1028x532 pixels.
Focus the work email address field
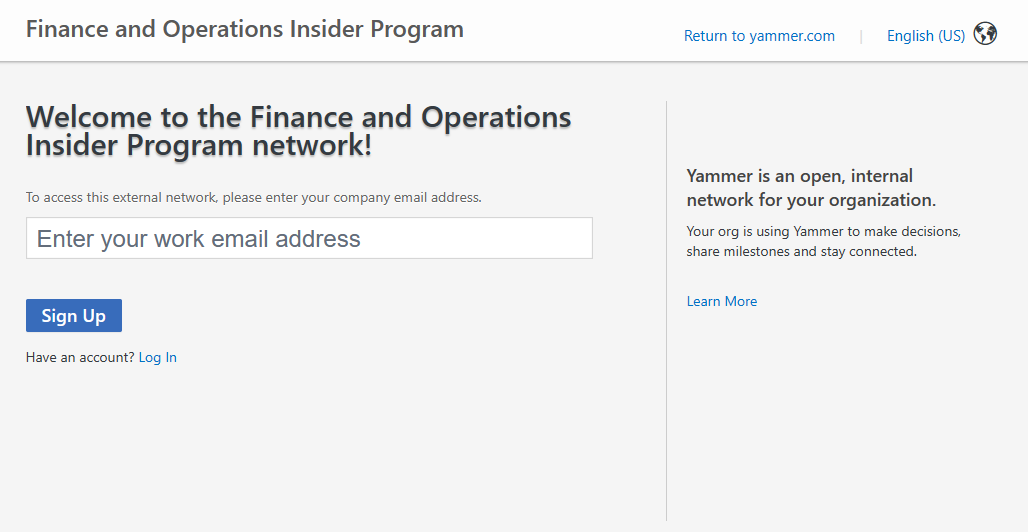pos(309,238)
